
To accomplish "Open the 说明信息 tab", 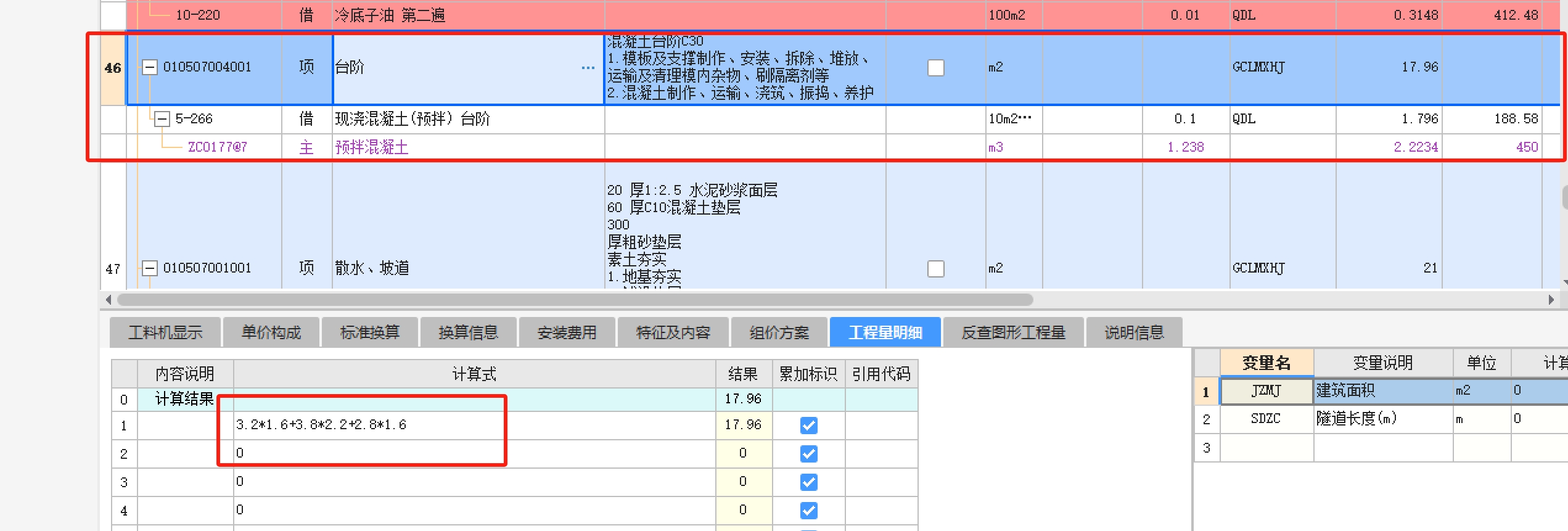I will click(1135, 332).
